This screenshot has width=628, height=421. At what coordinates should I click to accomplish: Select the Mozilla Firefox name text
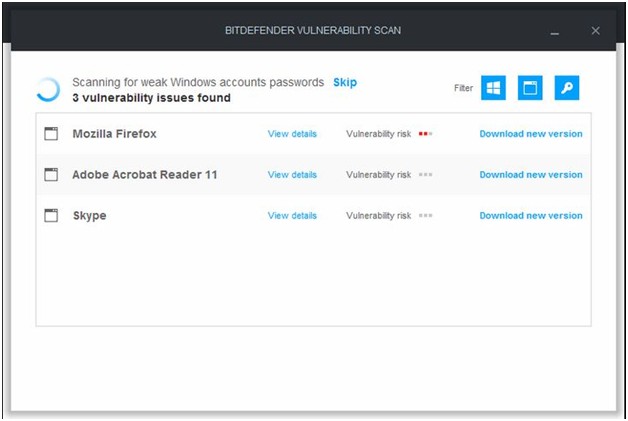click(x=115, y=134)
